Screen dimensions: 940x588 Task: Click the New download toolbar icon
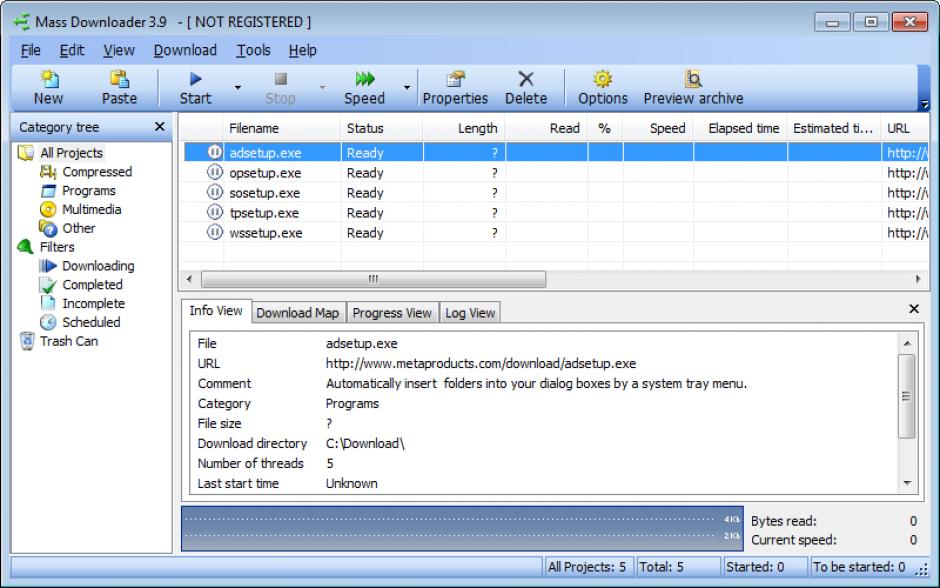point(49,79)
